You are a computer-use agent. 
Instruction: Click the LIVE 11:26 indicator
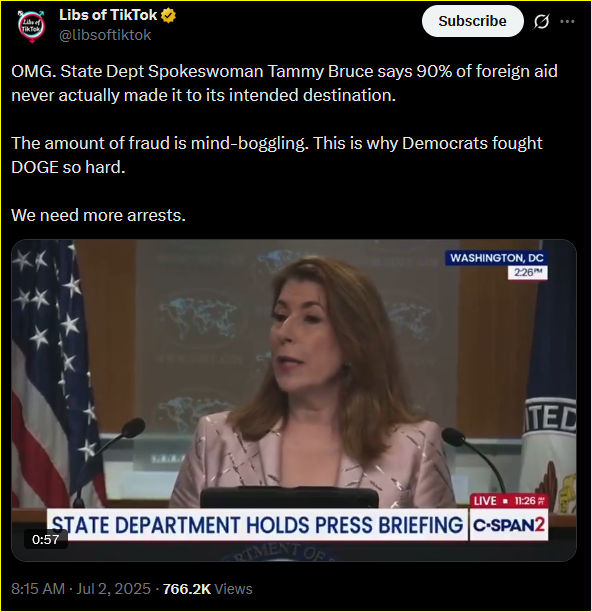click(x=509, y=501)
